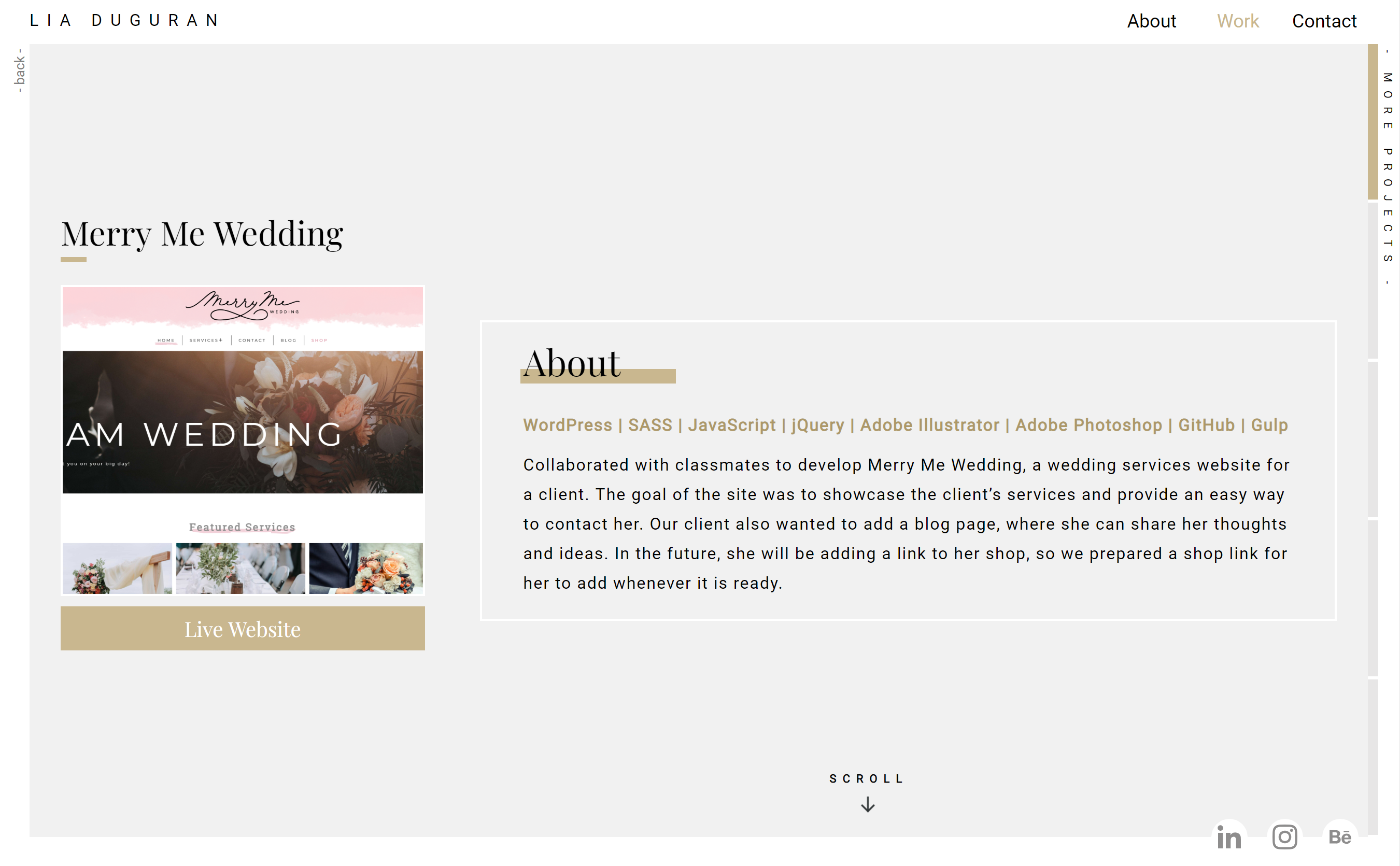Select the gold active project bar segment
1400x866 pixels.
1373,121
